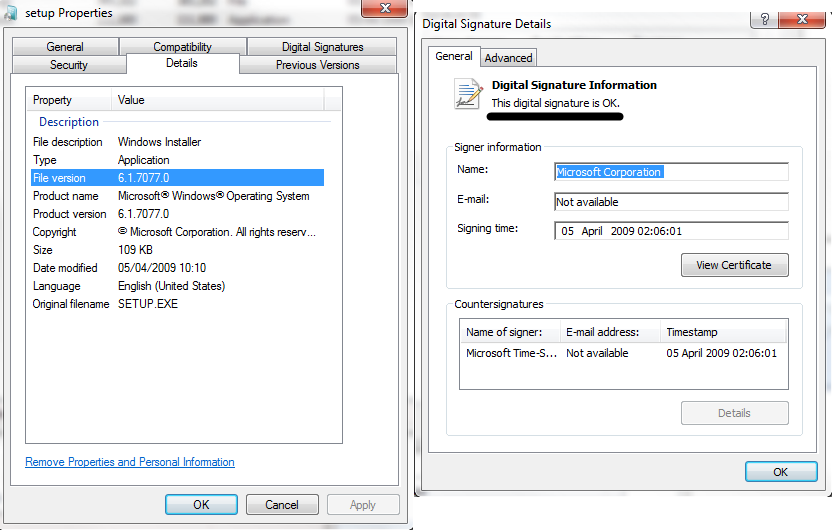Click countersignature timestamp 05 April 2009 02:06:01
This screenshot has width=832, height=530.
coord(722,353)
